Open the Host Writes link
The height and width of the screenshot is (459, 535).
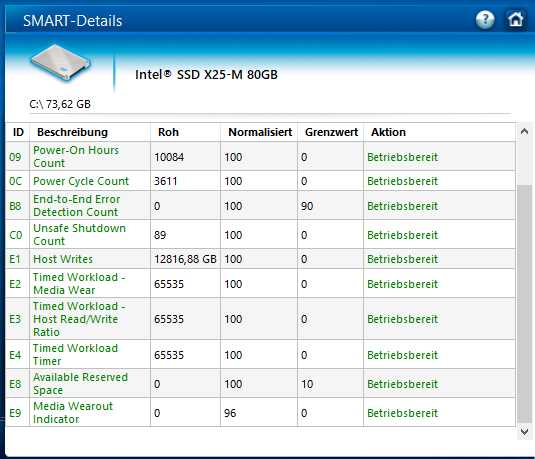(63, 259)
